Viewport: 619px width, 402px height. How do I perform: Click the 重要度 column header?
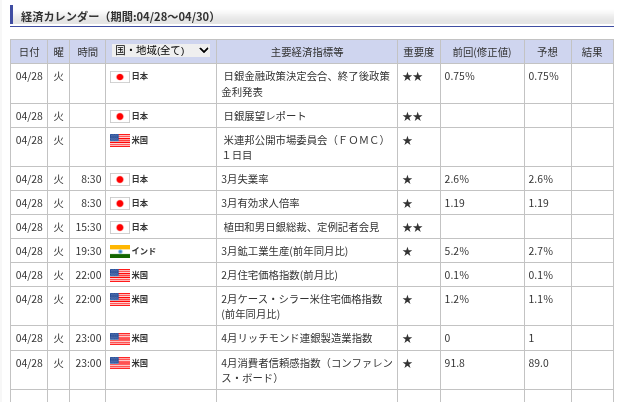click(418, 51)
